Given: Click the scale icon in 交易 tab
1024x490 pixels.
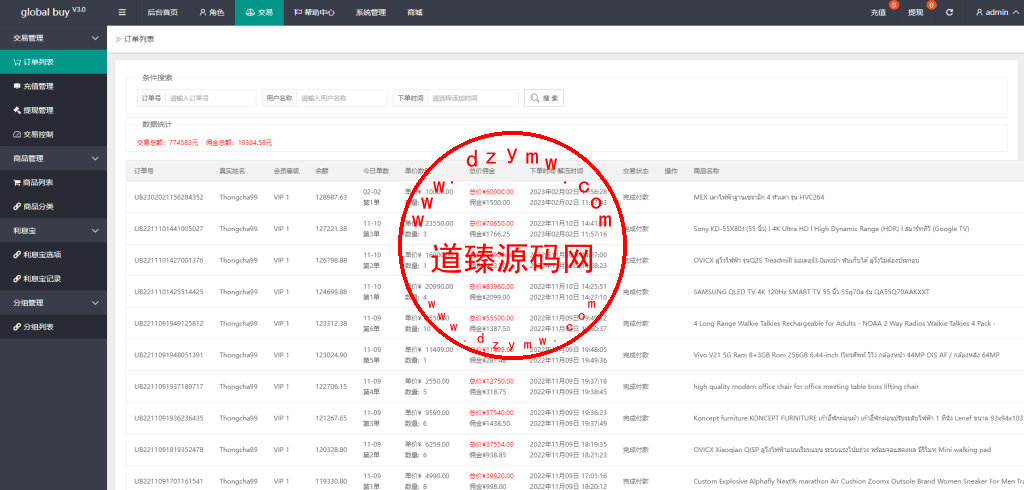Looking at the screenshot, I should click(250, 12).
